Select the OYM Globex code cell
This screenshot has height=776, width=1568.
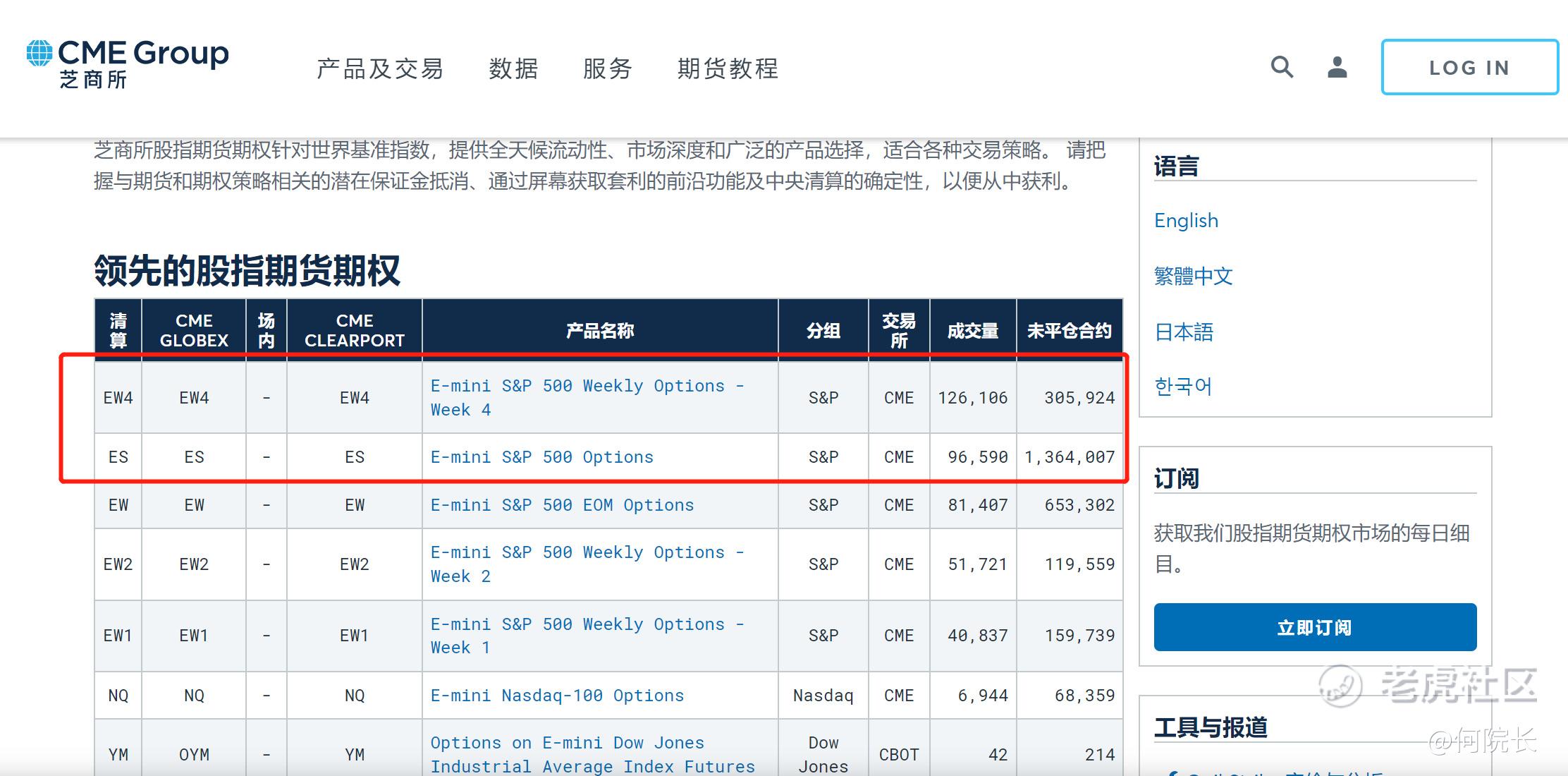[x=194, y=755]
